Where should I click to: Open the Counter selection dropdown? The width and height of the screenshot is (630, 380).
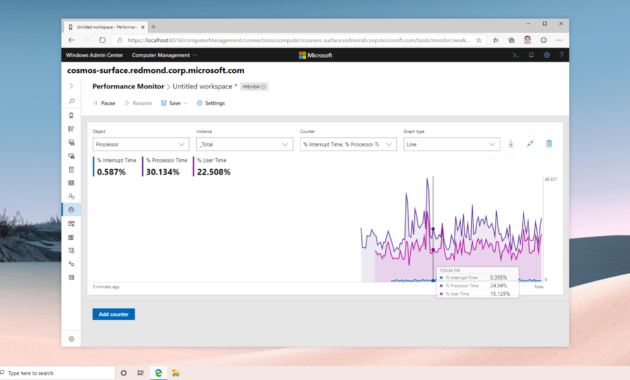(x=348, y=144)
